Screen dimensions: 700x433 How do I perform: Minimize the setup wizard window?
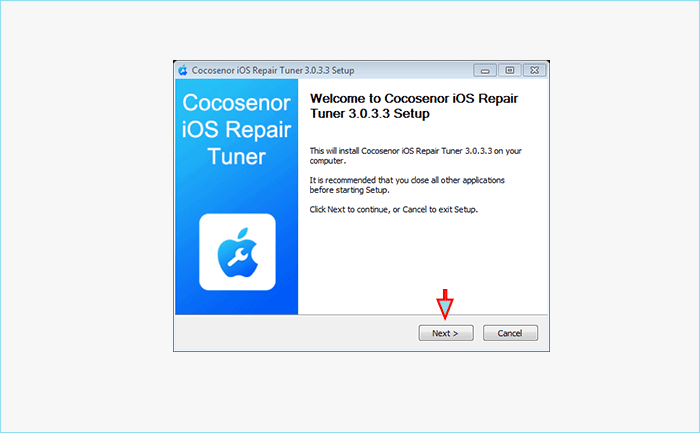coord(485,71)
